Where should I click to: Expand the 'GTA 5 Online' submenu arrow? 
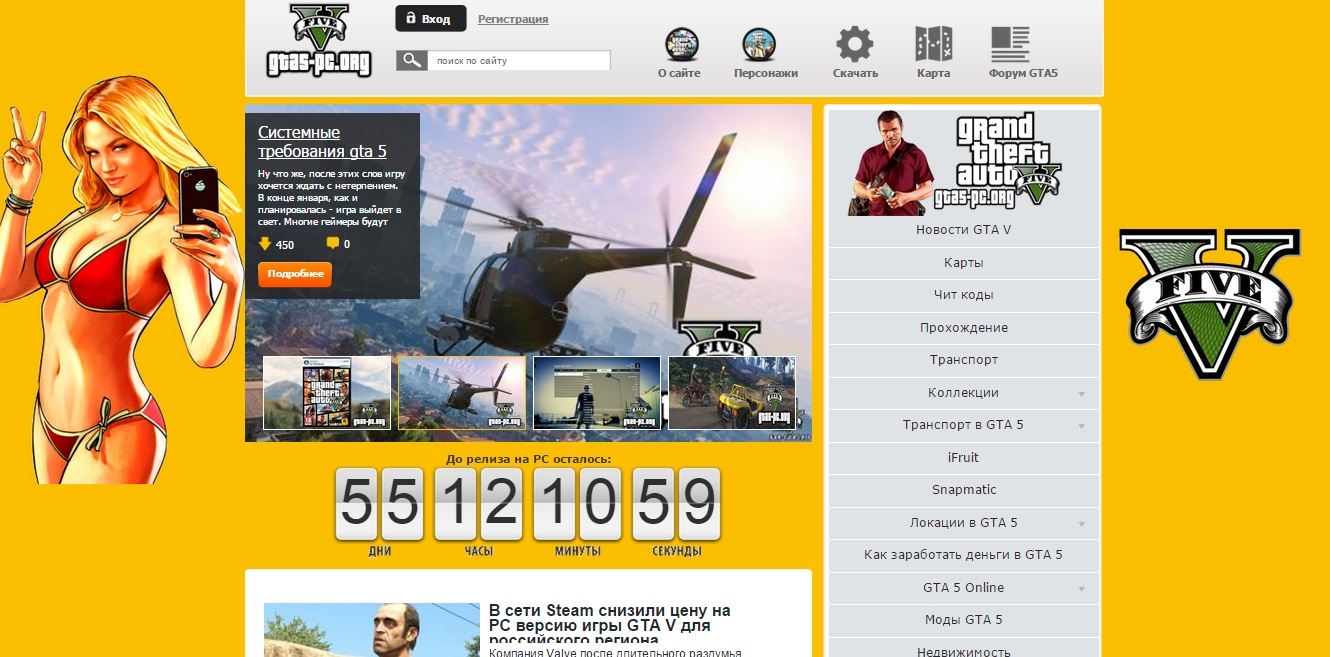1081,589
